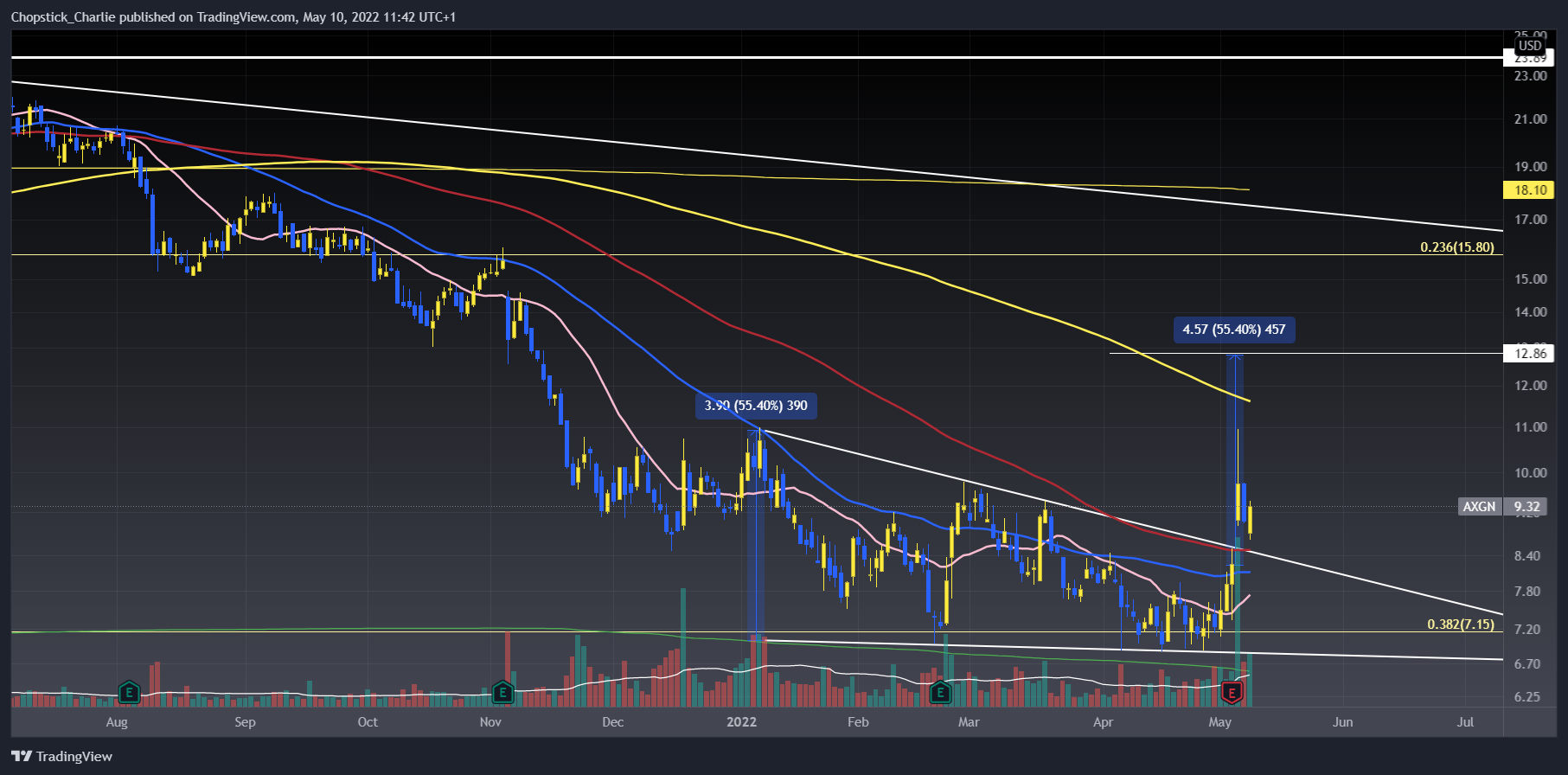Click the TradingView logo
Viewport: 1568px width, 775px height.
(x=62, y=756)
